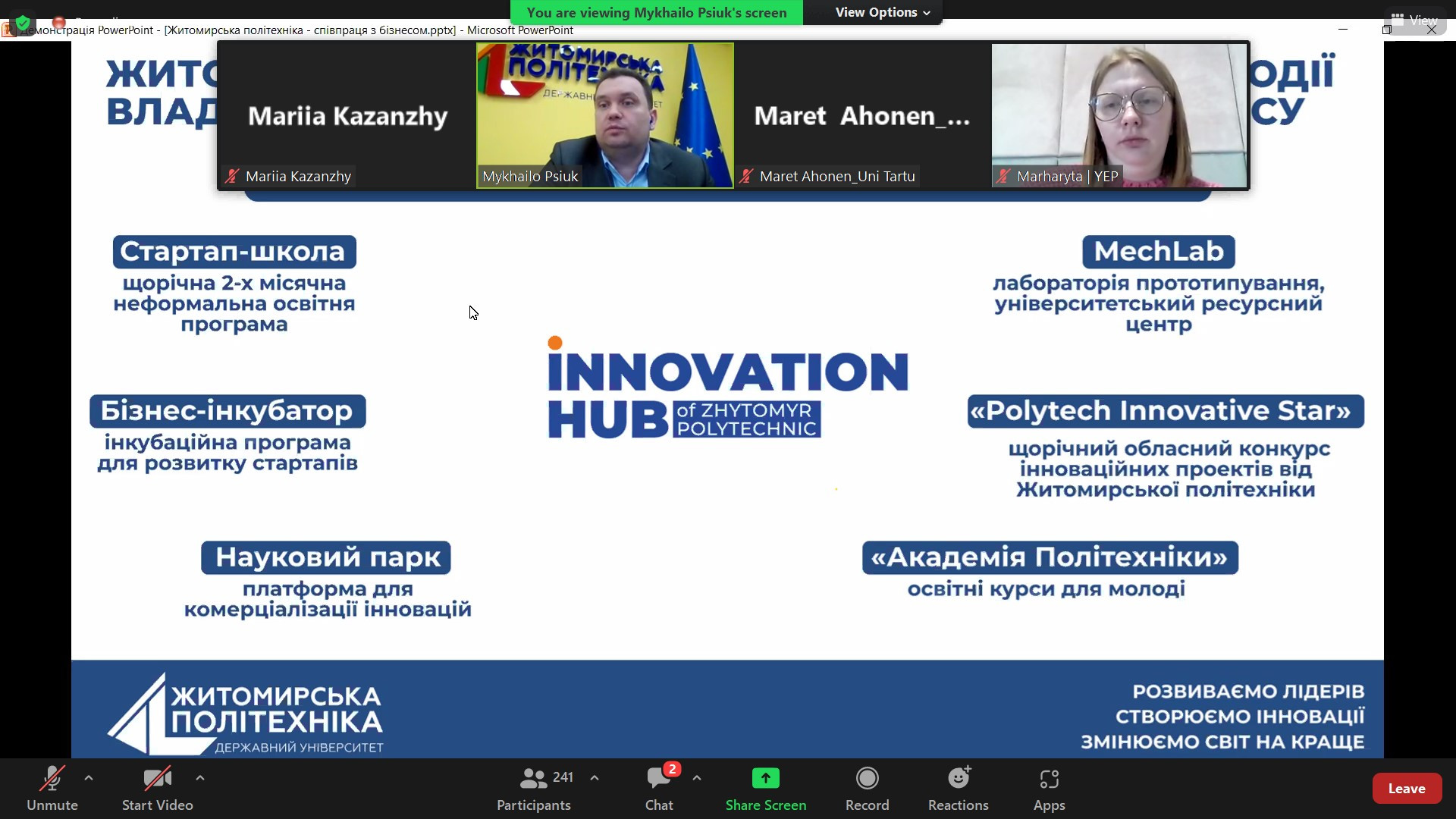Open the Chat panel icon
1456x819 pixels.
658,779
